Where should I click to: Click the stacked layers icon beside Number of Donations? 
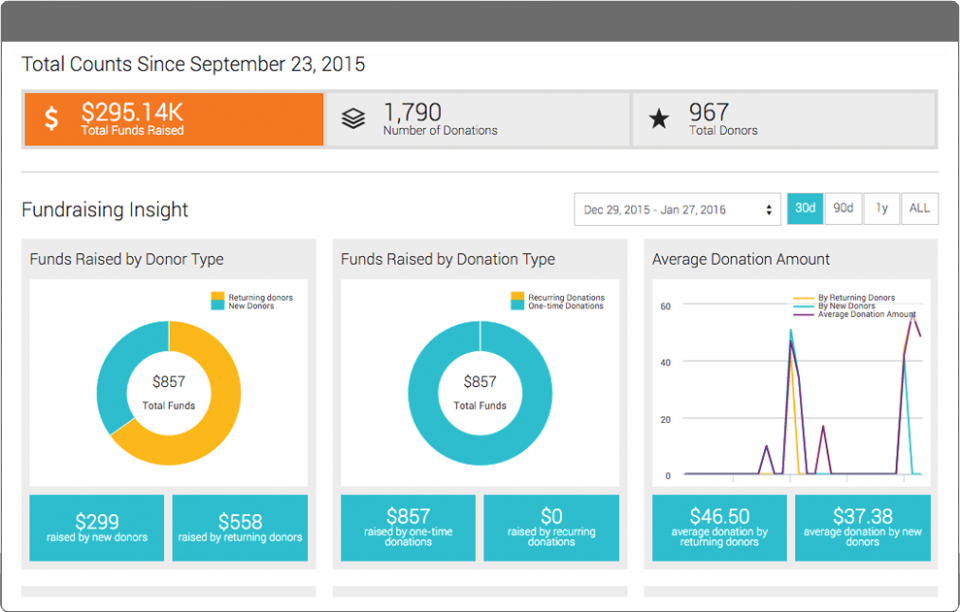pyautogui.click(x=352, y=118)
